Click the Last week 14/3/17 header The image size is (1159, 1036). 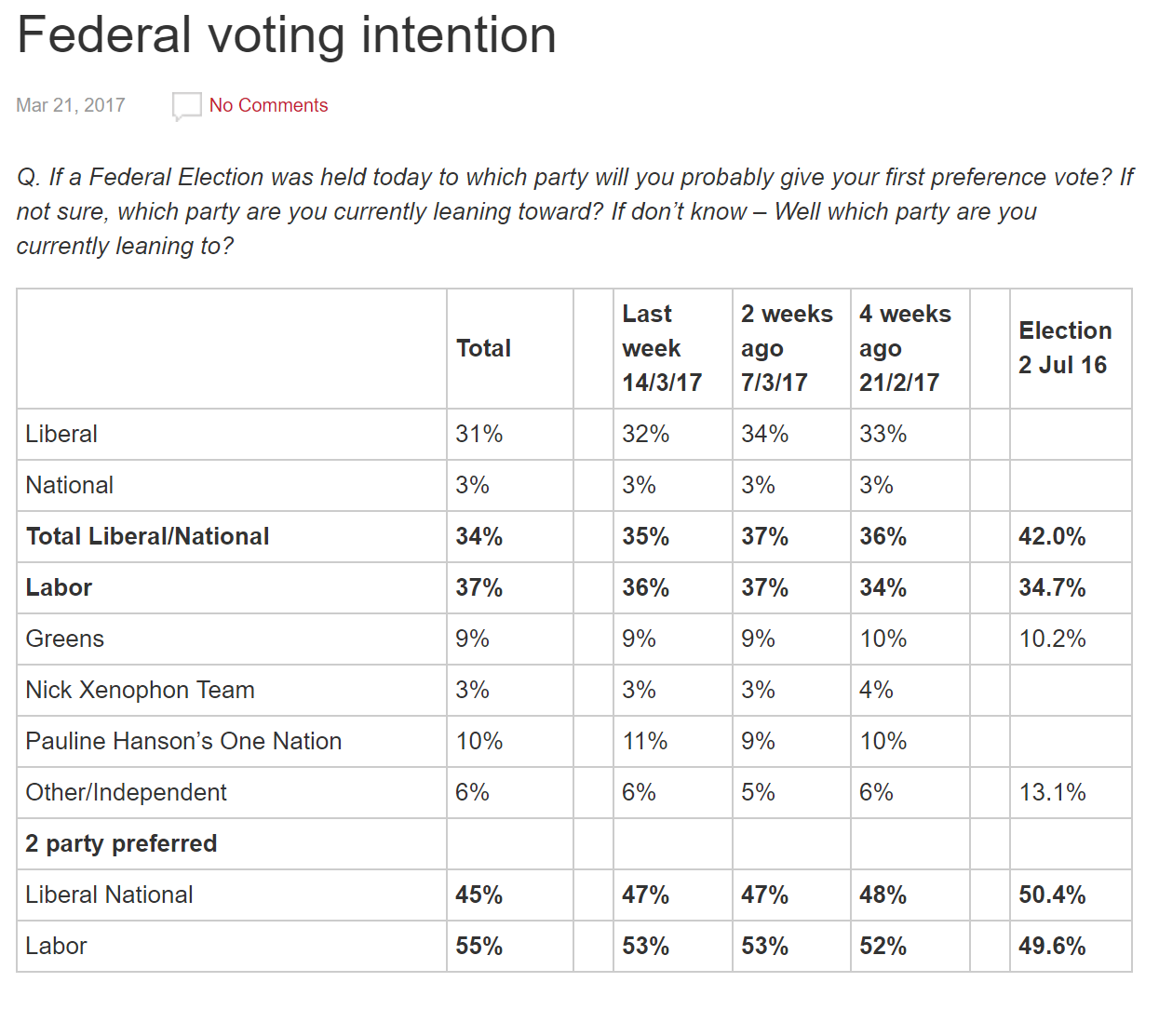tap(662, 348)
